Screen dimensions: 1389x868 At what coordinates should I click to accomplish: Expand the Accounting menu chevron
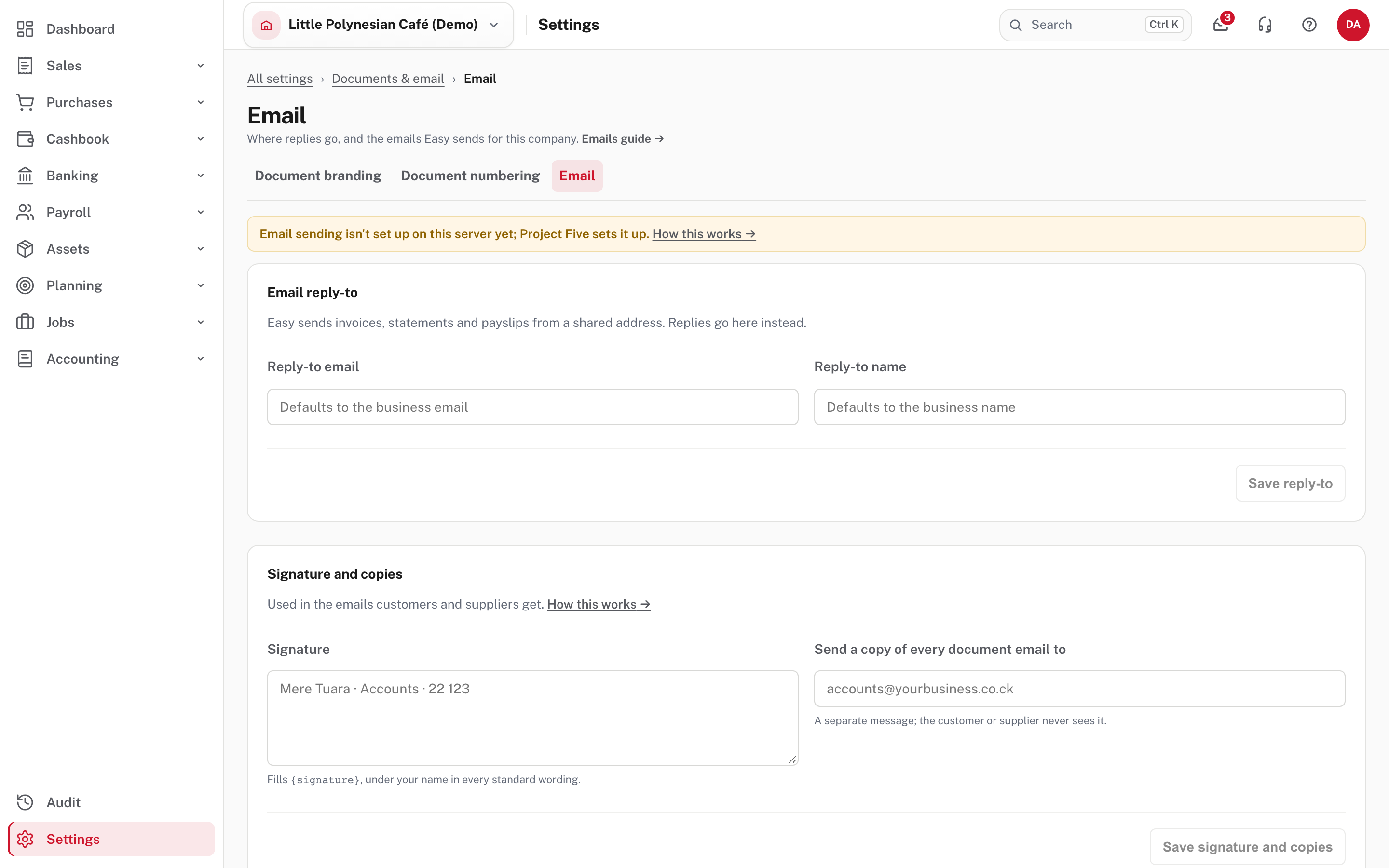[200, 359]
